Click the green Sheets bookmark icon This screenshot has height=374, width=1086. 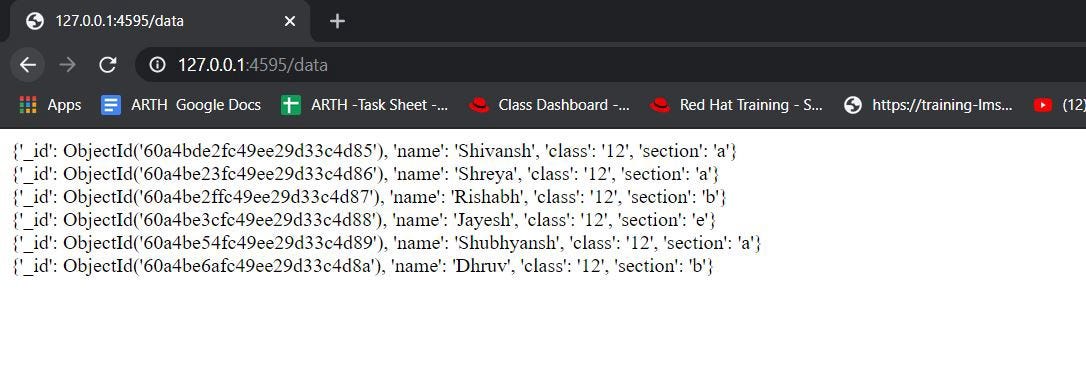coord(291,105)
